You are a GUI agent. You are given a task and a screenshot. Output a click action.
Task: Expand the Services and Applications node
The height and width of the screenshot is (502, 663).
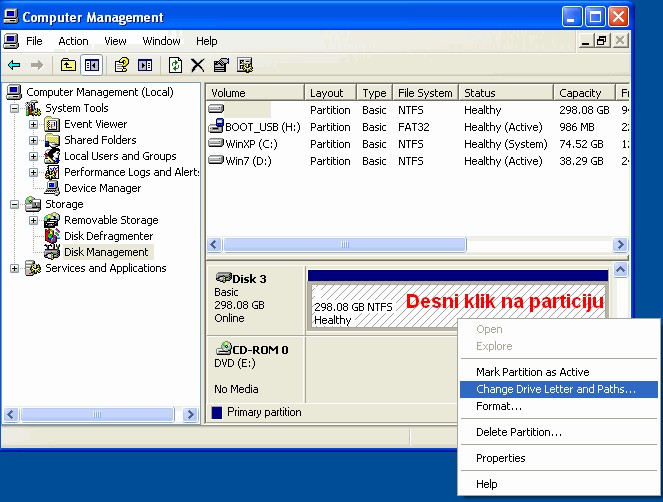15,269
